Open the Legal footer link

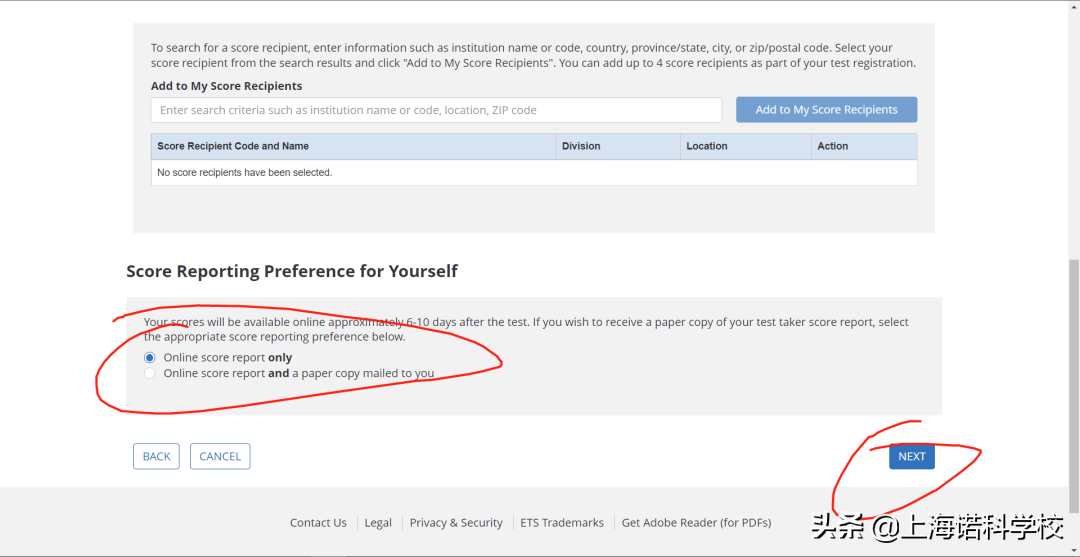tap(378, 523)
